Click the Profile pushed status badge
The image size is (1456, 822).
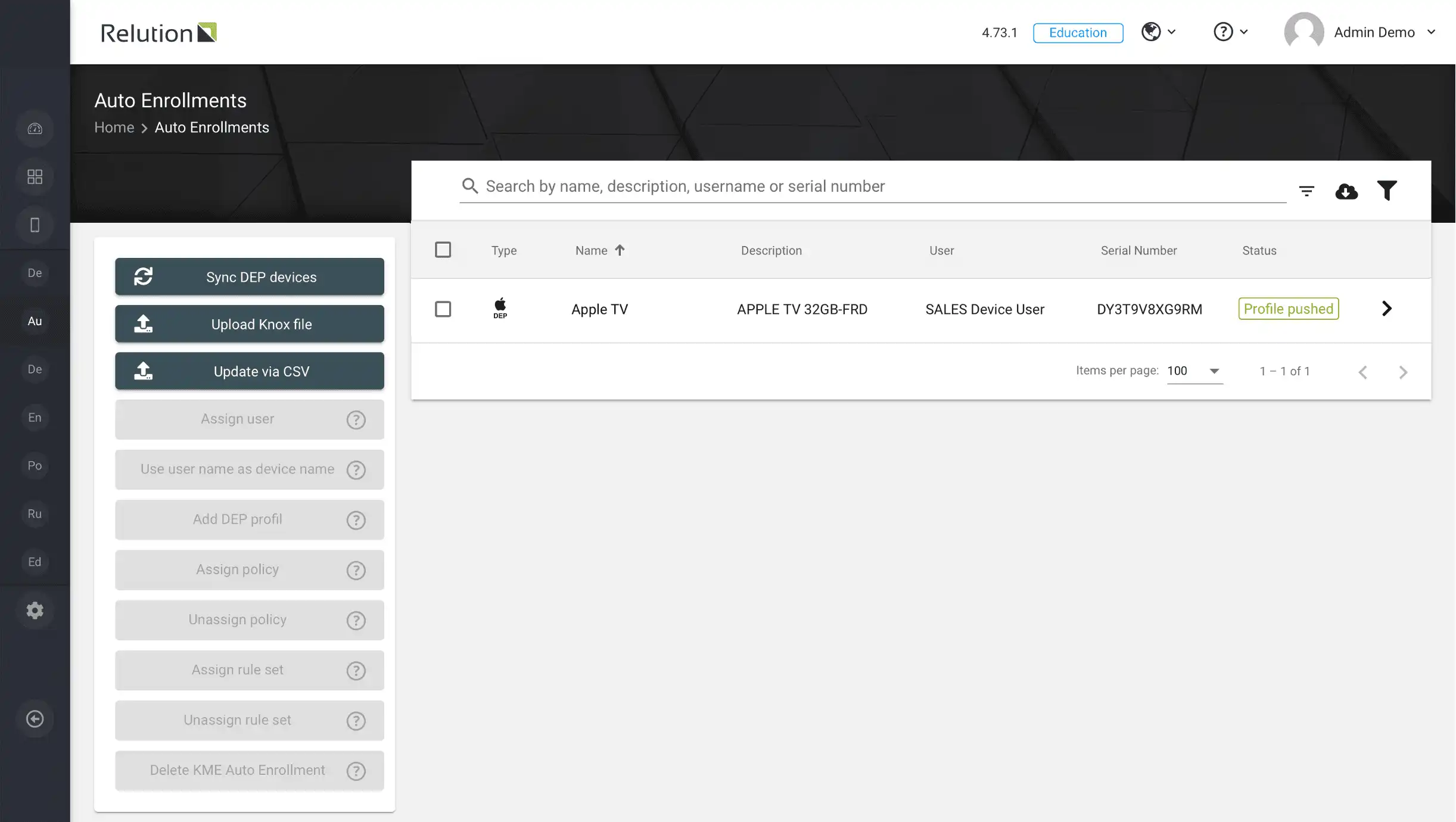point(1289,309)
